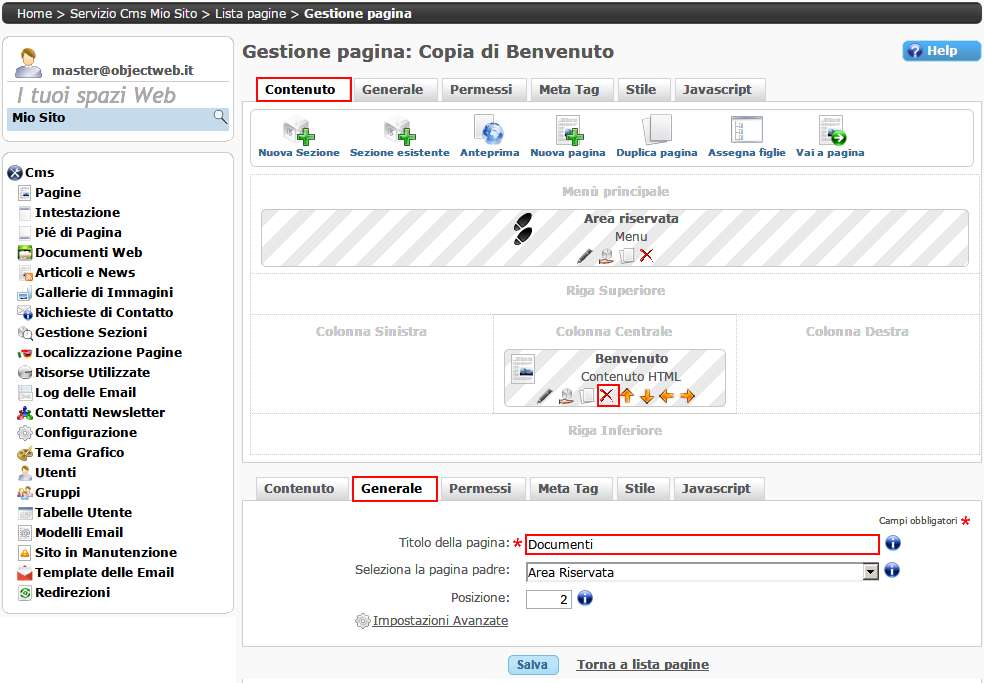
Task: Expand Impostazioni Avanzate settings
Action: pyautogui.click(x=440, y=621)
